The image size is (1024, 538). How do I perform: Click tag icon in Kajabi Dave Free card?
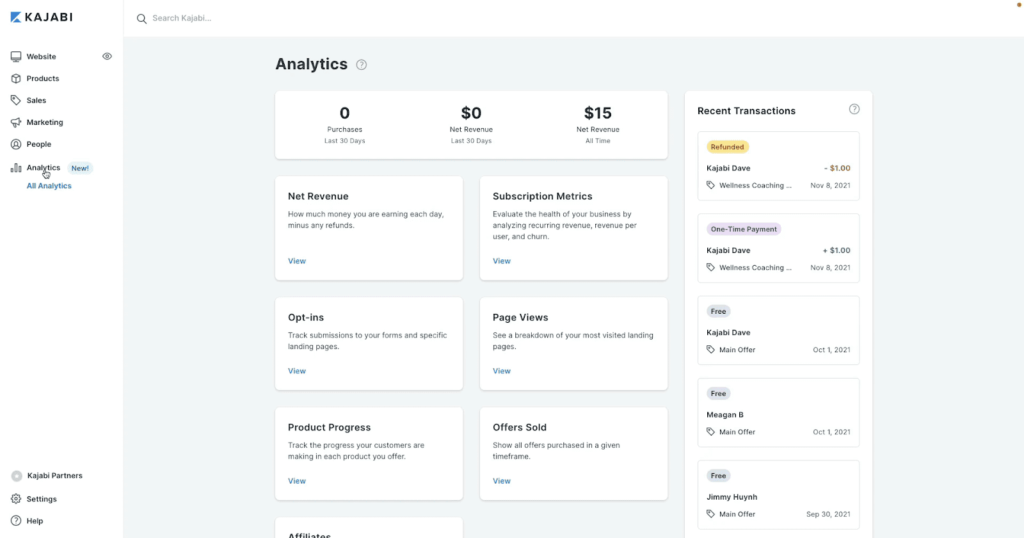[711, 350]
